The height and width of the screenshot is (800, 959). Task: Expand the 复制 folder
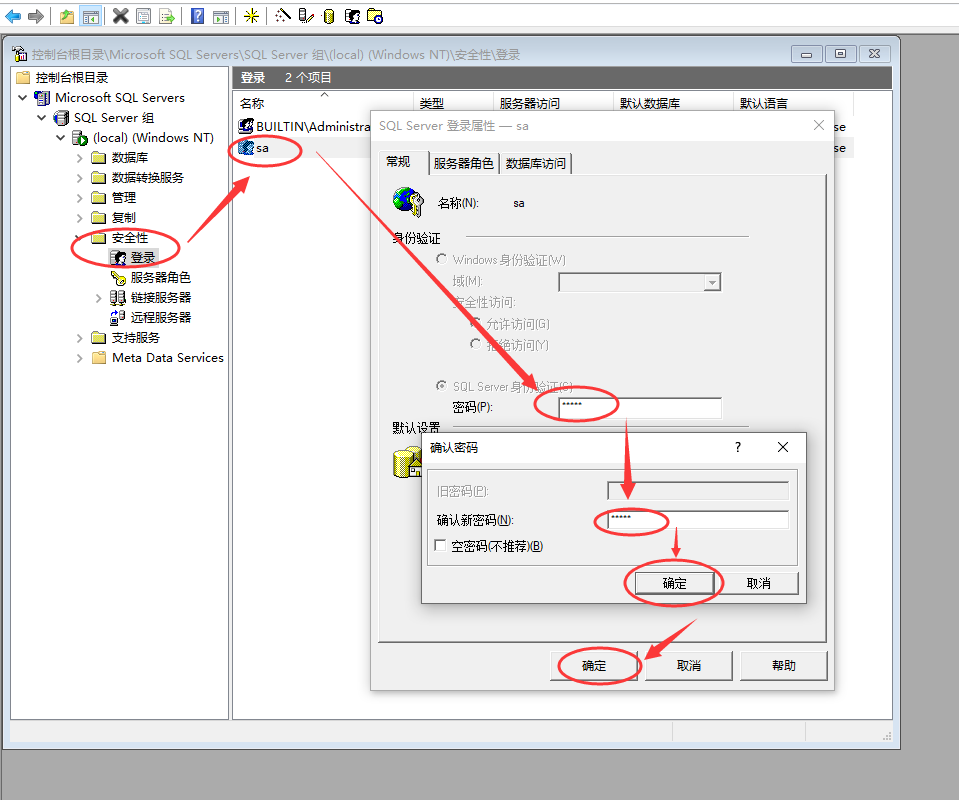(x=80, y=218)
